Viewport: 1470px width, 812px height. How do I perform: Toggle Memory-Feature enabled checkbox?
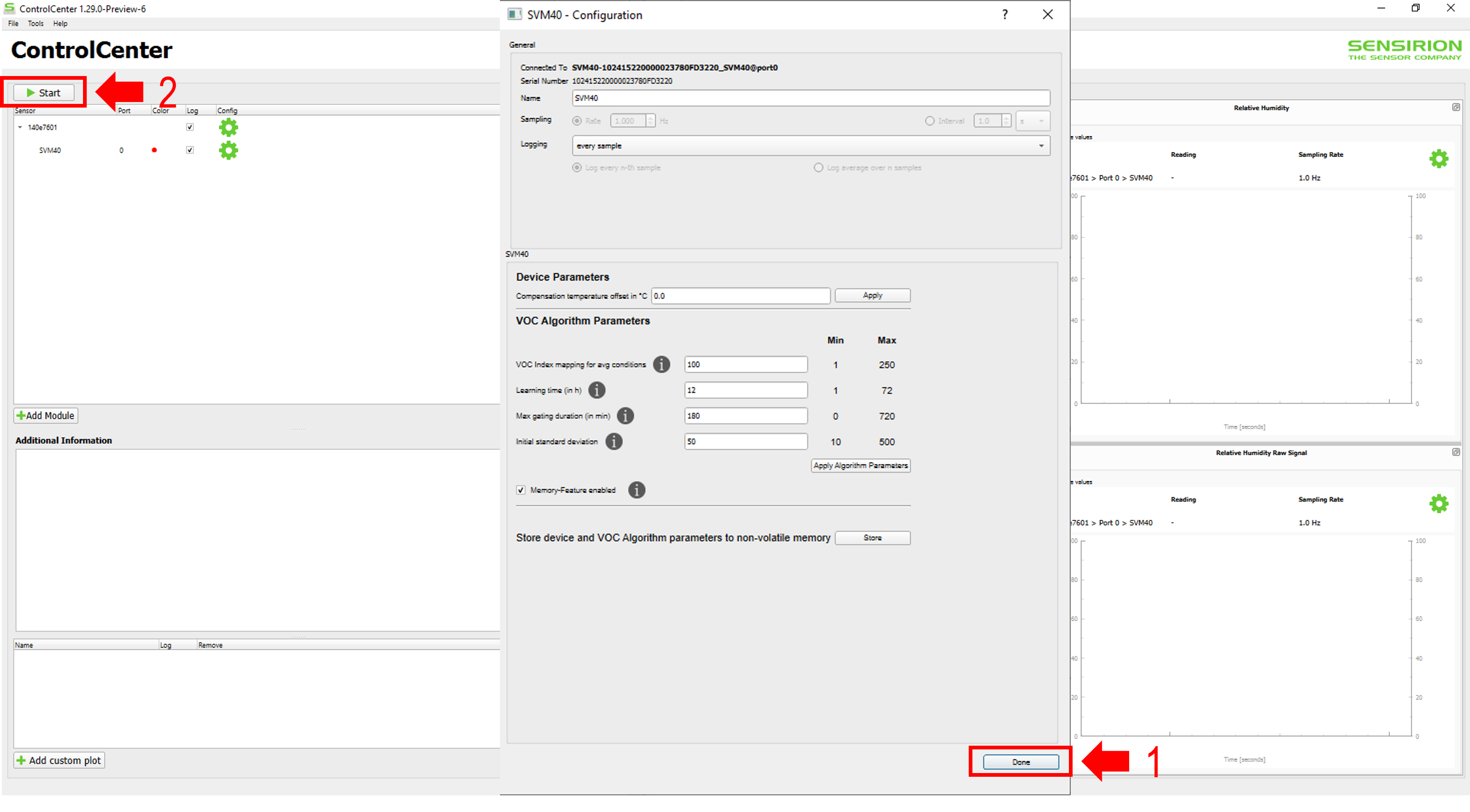tap(520, 490)
